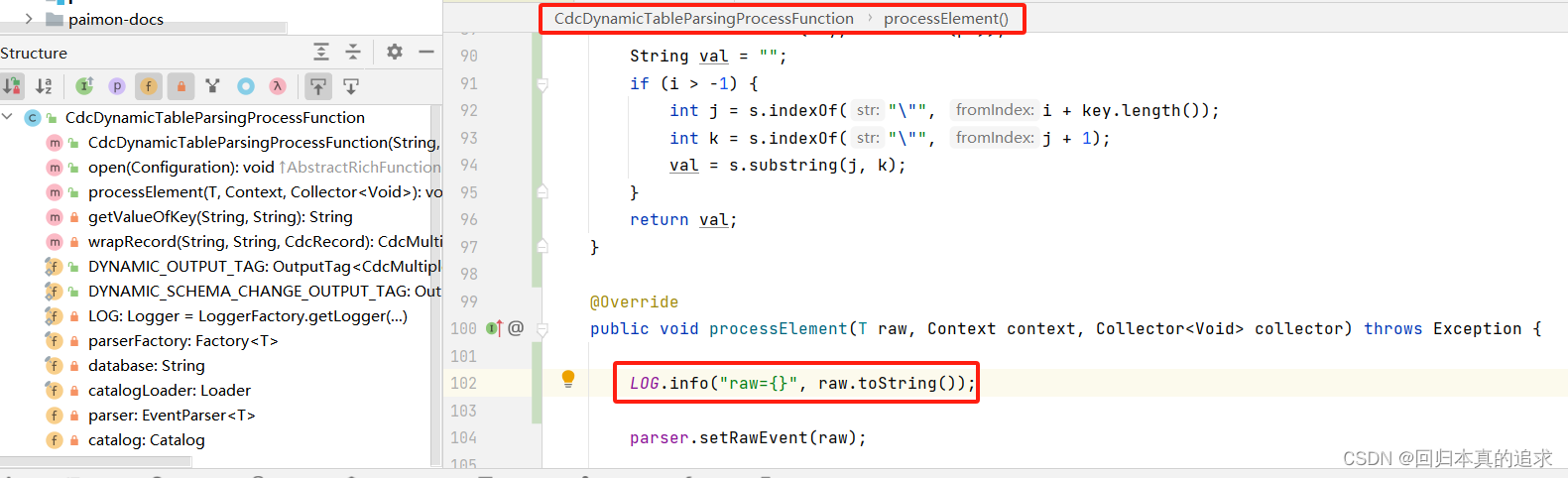Screen dimensions: 1568x478
Task: Select CdcDynamicTableParsingProcessFunction class in Structure tree
Action: click(x=214, y=117)
